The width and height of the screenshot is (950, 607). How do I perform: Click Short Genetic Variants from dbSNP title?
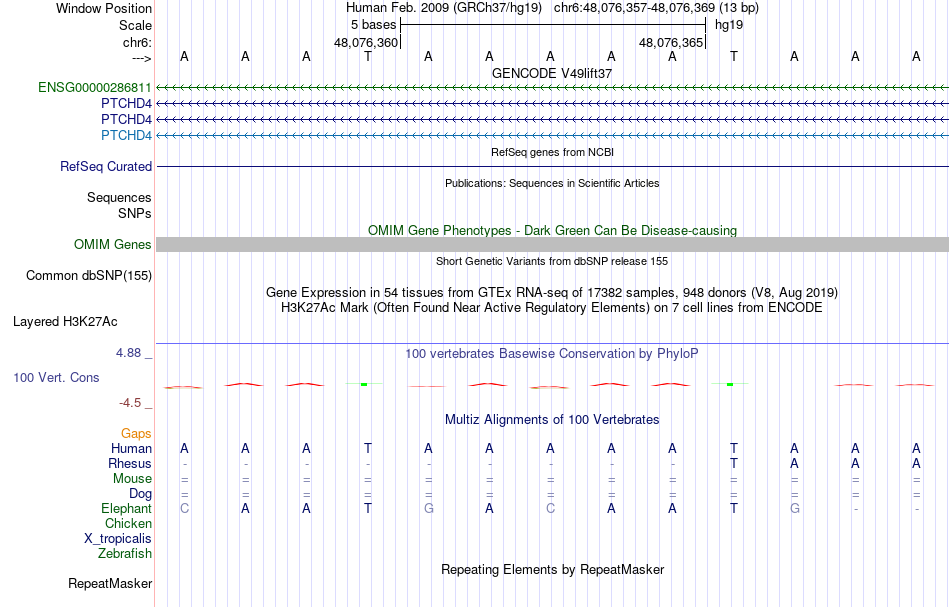[552, 261]
